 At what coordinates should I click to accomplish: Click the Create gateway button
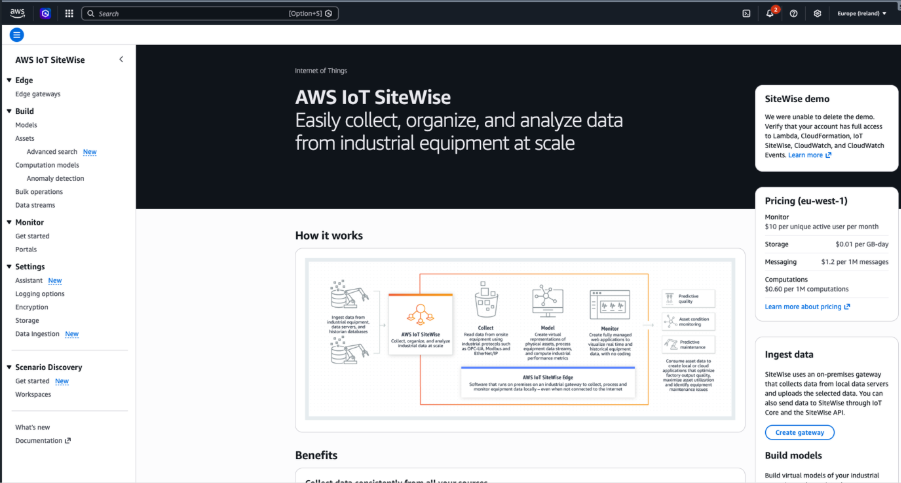pos(799,432)
